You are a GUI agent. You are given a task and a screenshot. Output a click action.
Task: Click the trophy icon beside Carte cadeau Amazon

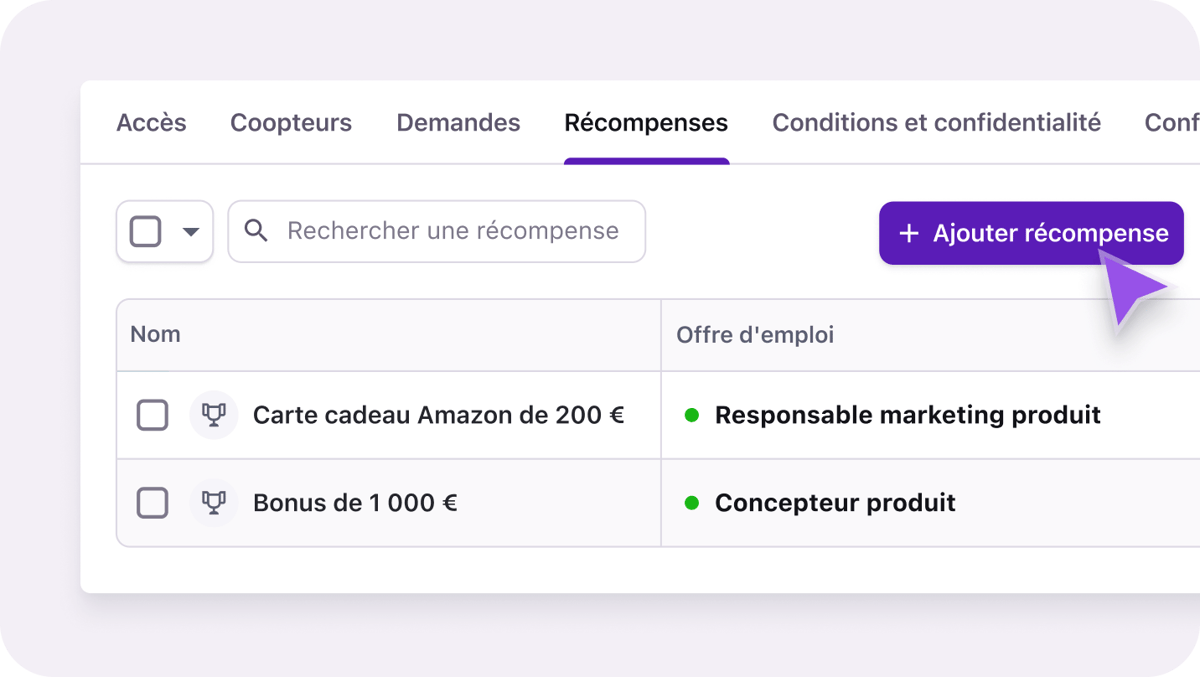click(x=213, y=415)
